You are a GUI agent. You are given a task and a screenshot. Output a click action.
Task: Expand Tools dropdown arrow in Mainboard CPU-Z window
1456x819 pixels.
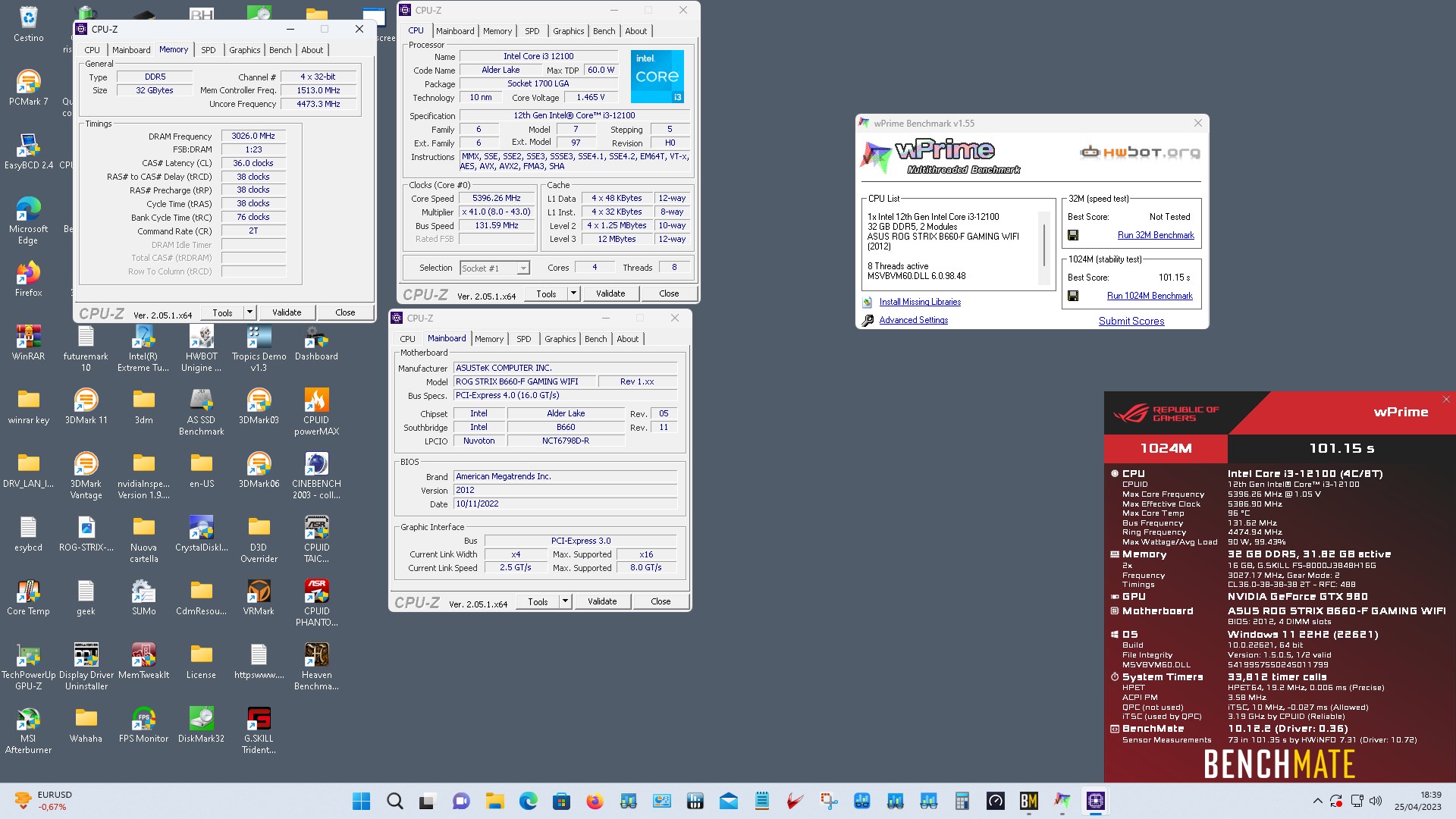coord(565,601)
